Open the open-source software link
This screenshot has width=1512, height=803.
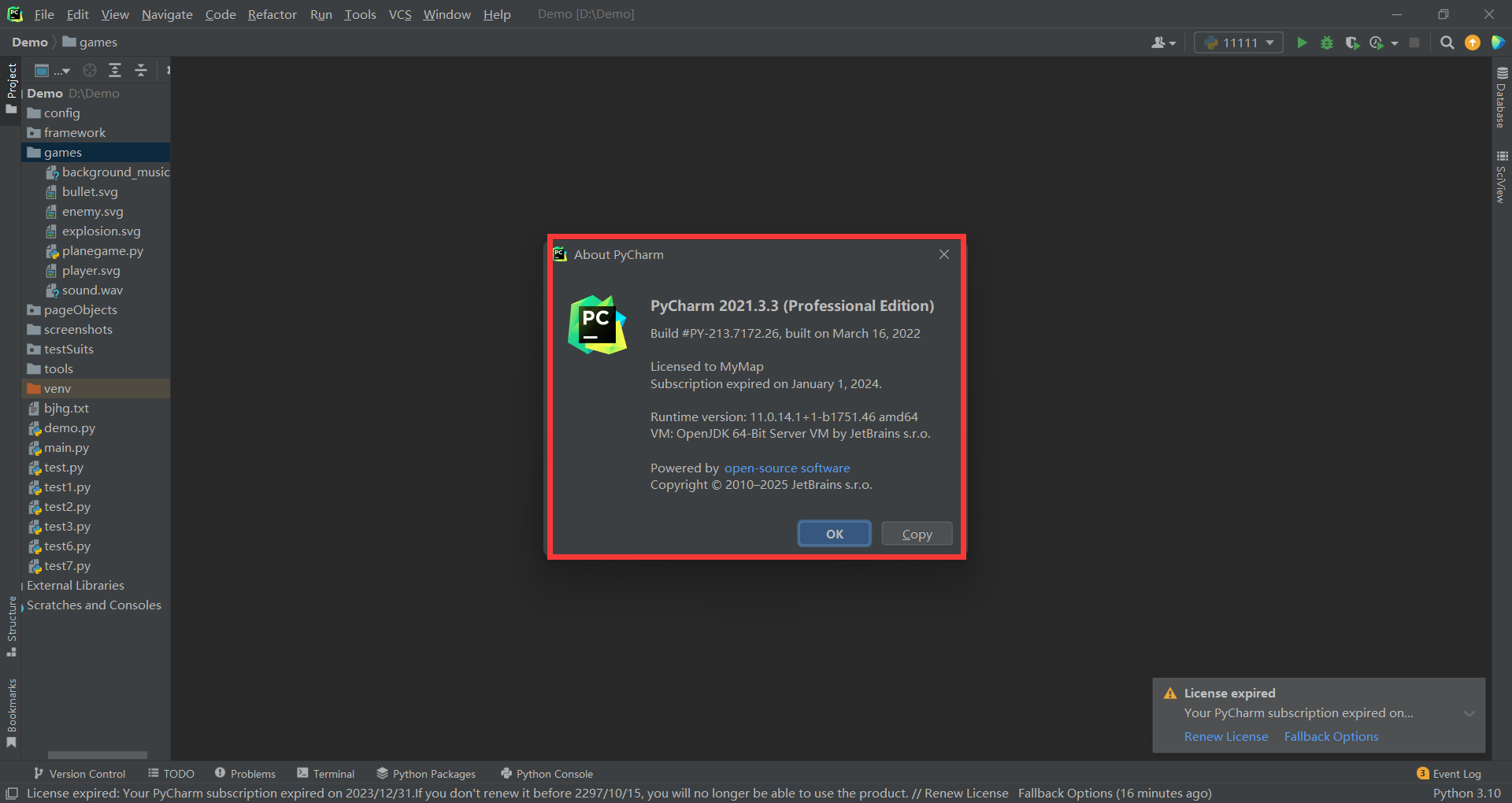point(787,468)
